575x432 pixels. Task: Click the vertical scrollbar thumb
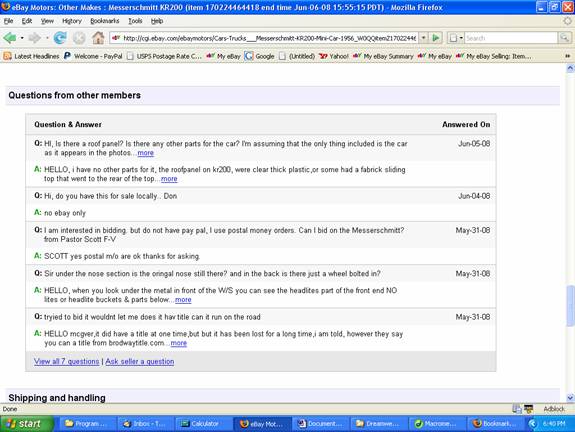[x=570, y=305]
